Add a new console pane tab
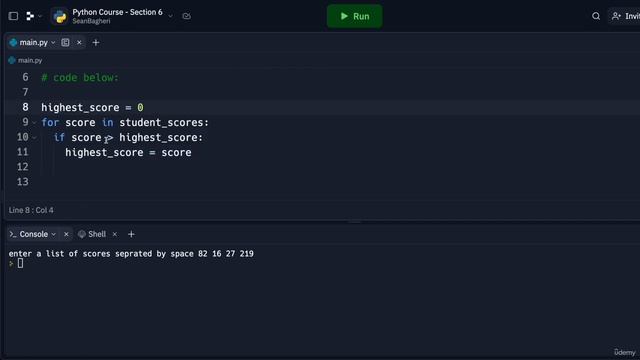This screenshot has width=640, height=360. (x=131, y=234)
